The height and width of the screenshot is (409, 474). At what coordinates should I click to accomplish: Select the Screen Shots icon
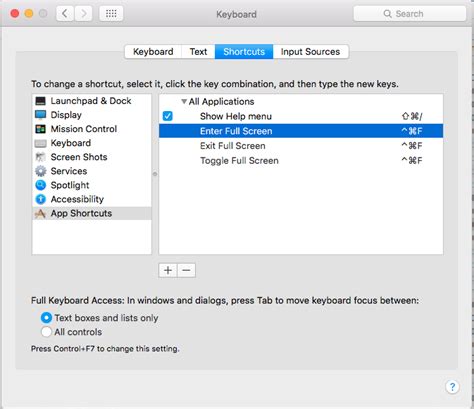pyautogui.click(x=40, y=157)
